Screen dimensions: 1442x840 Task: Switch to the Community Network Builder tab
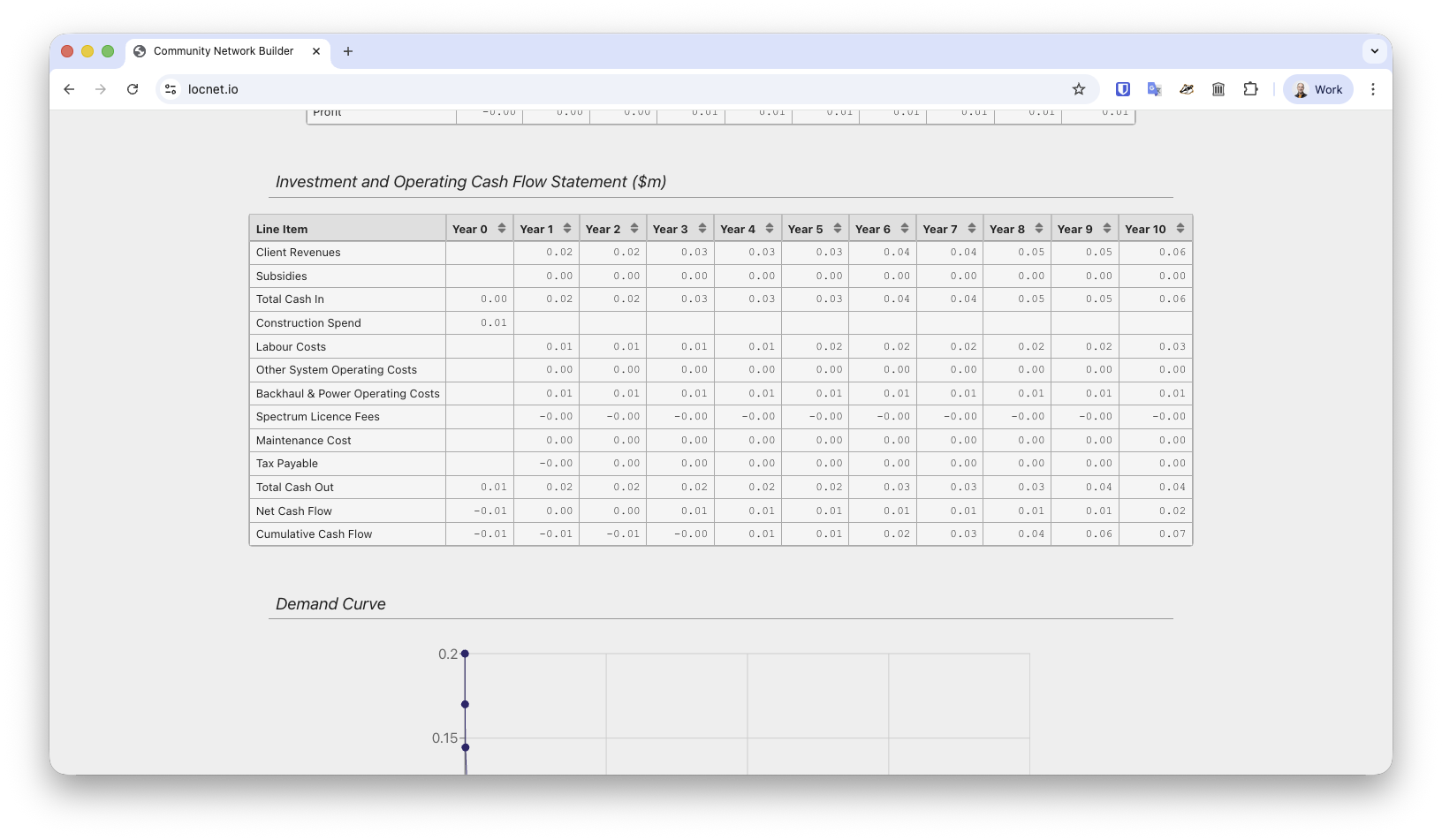(223, 51)
